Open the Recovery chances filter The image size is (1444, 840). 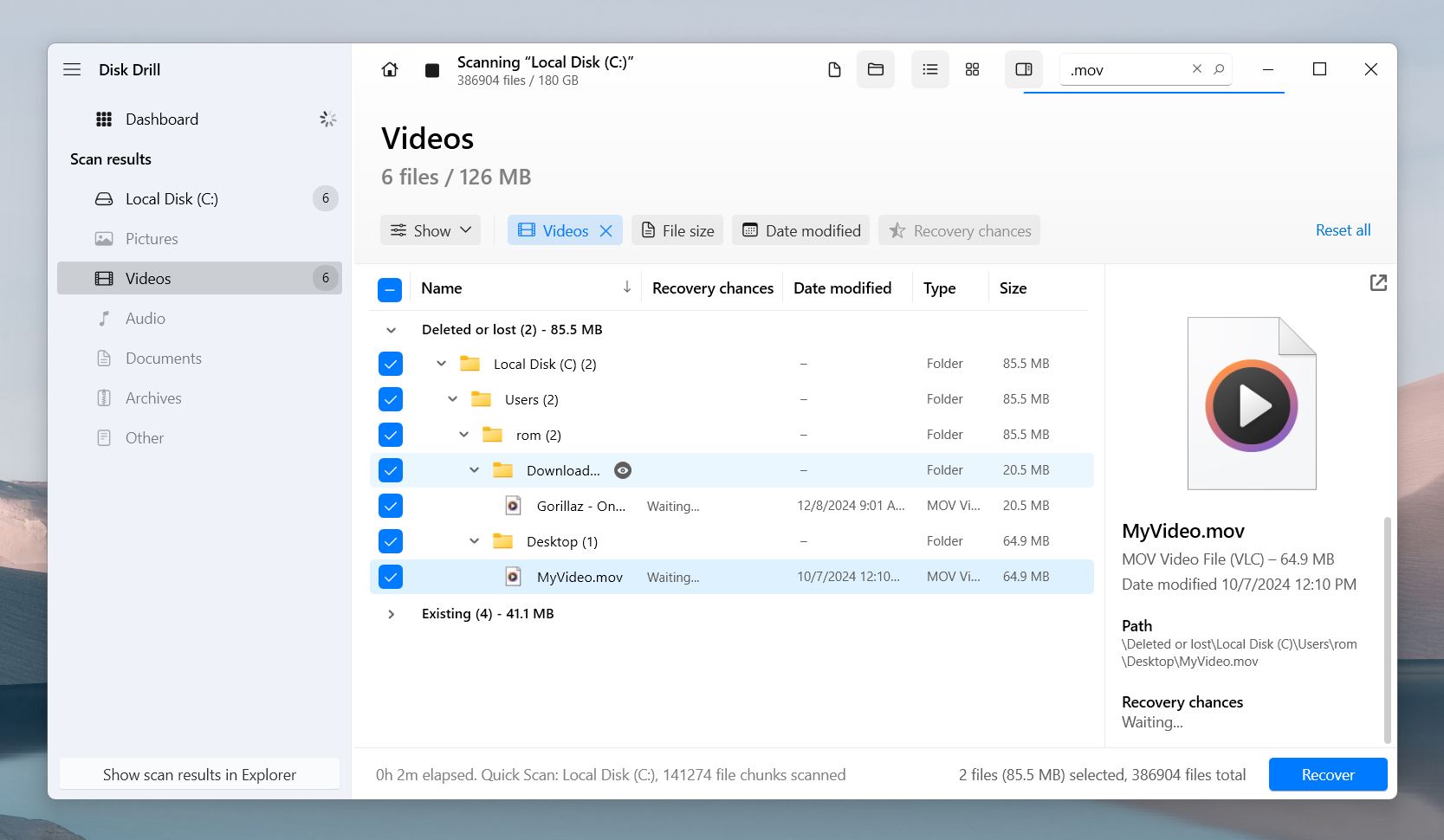click(x=959, y=230)
